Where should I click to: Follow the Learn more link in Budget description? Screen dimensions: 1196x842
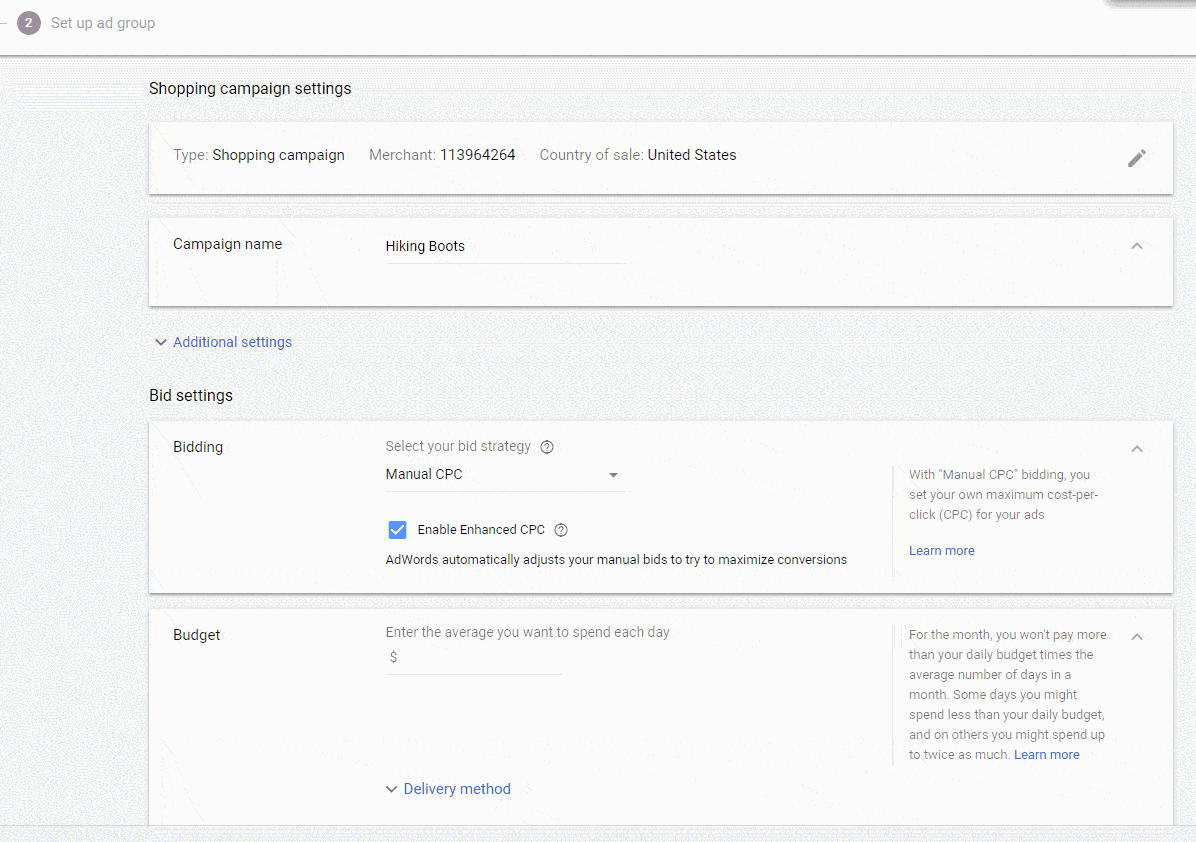[1046, 755]
